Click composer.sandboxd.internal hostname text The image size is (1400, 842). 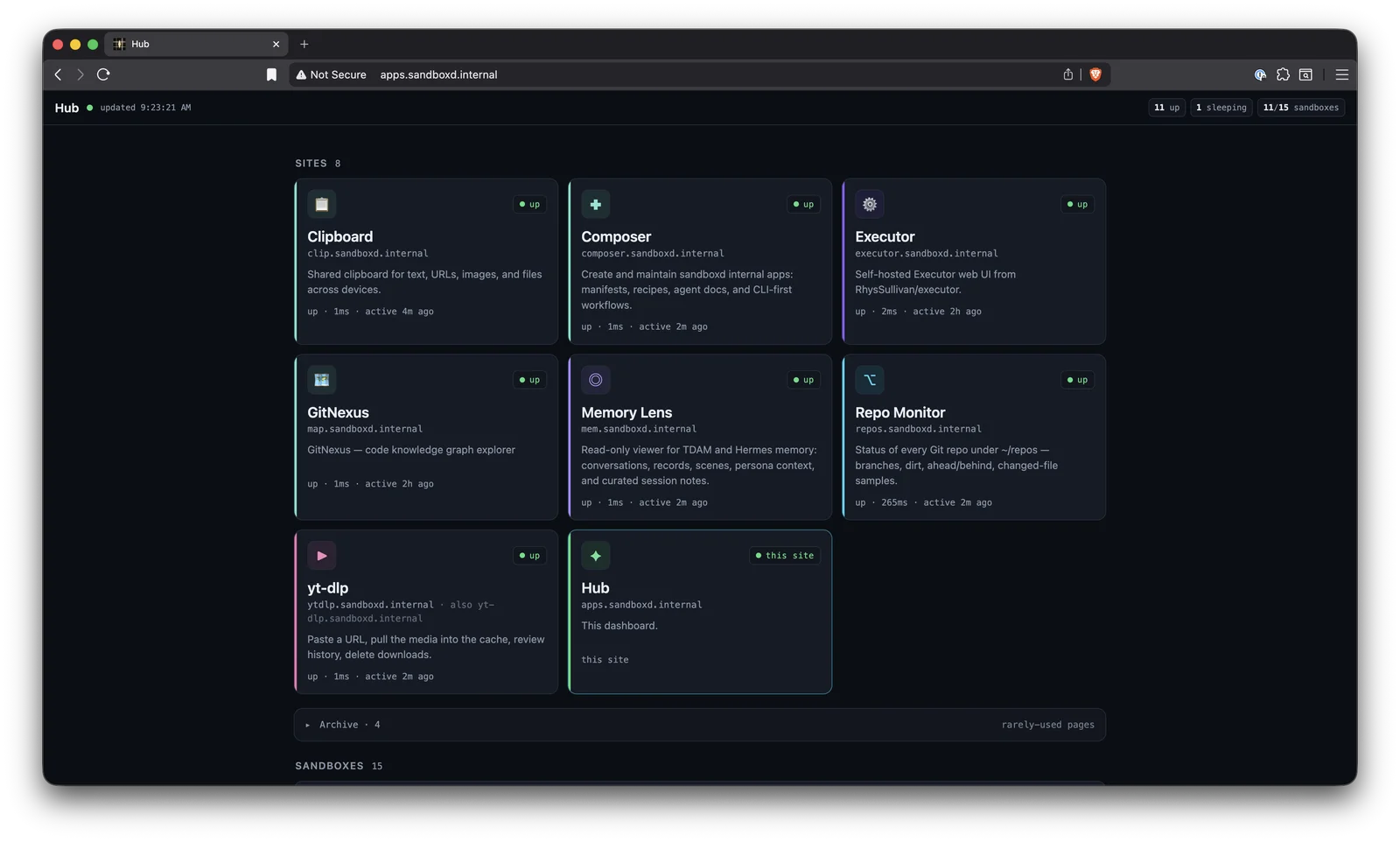click(x=653, y=254)
